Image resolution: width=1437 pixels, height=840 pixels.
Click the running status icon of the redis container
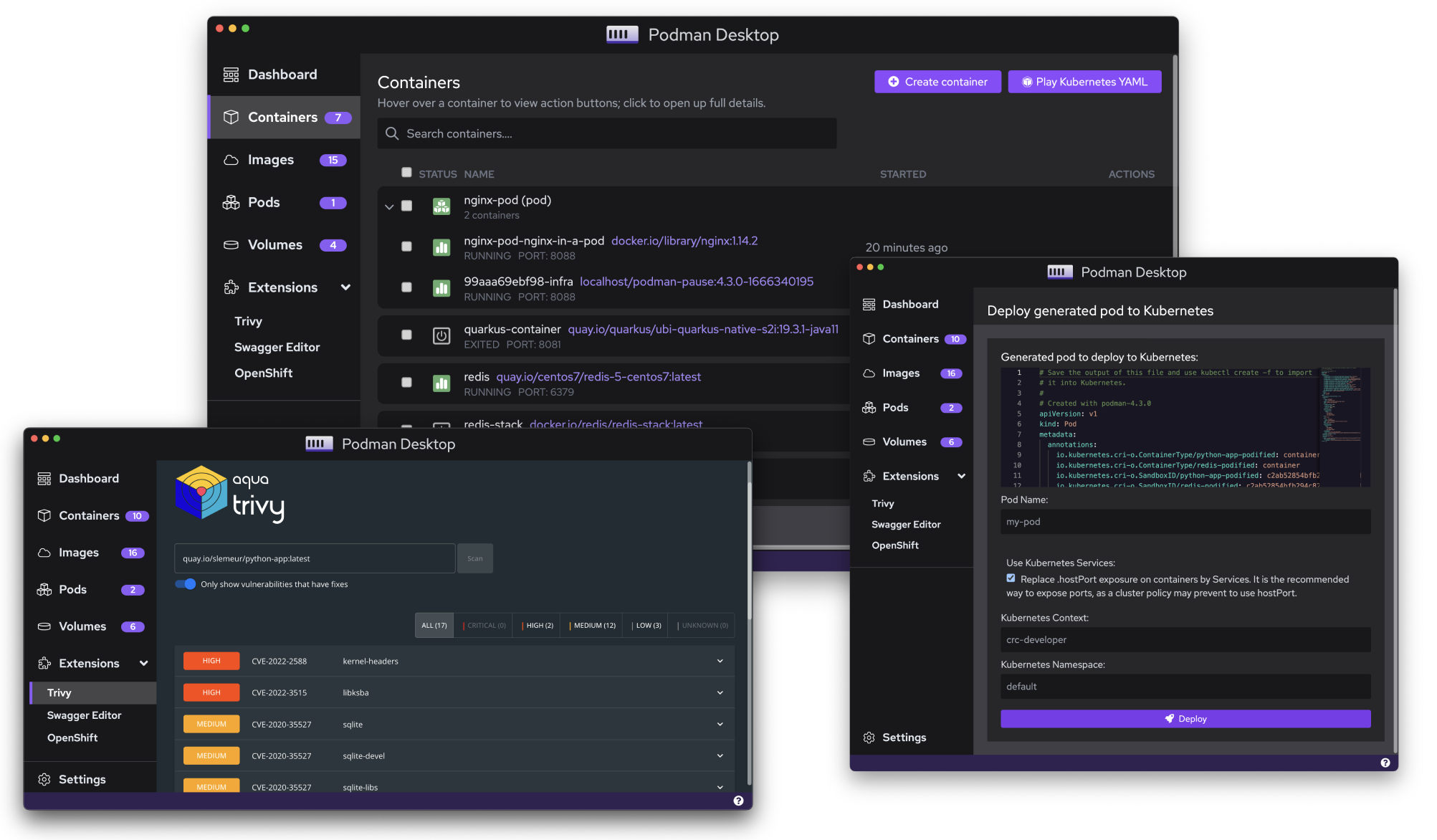click(x=441, y=383)
